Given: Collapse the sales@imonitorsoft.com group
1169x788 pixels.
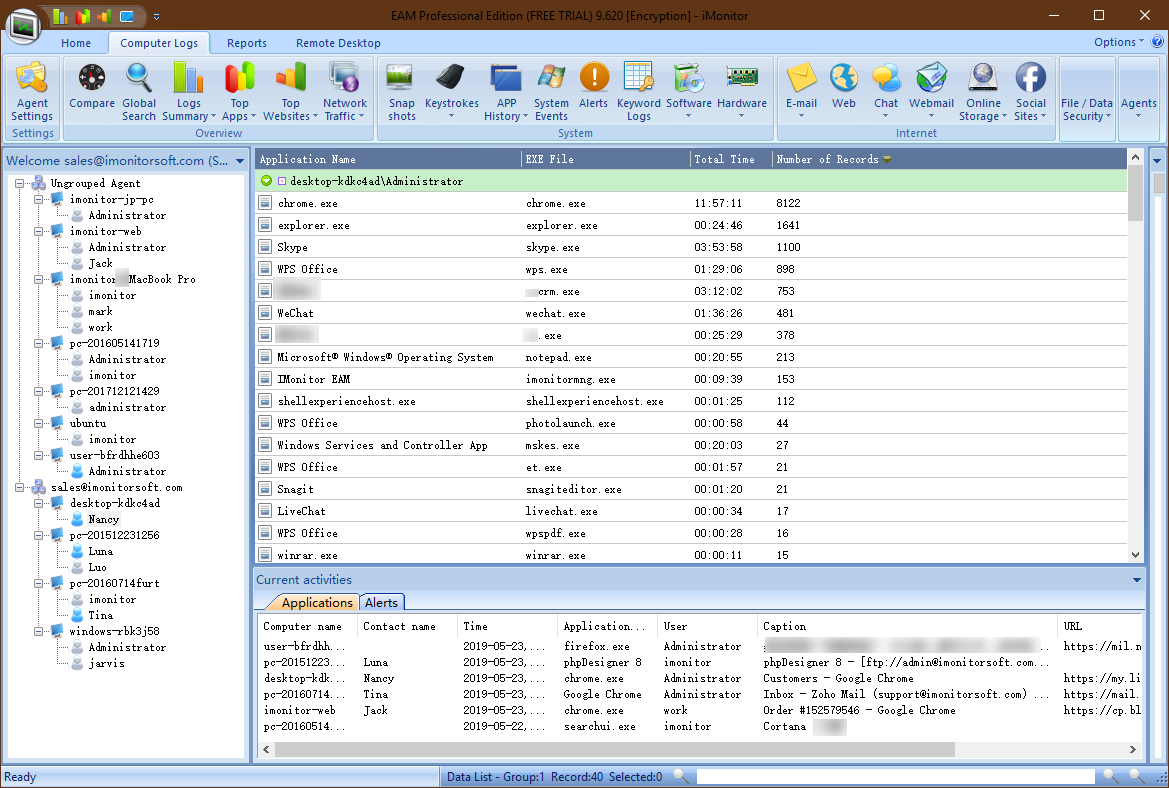Looking at the screenshot, I should (x=20, y=488).
